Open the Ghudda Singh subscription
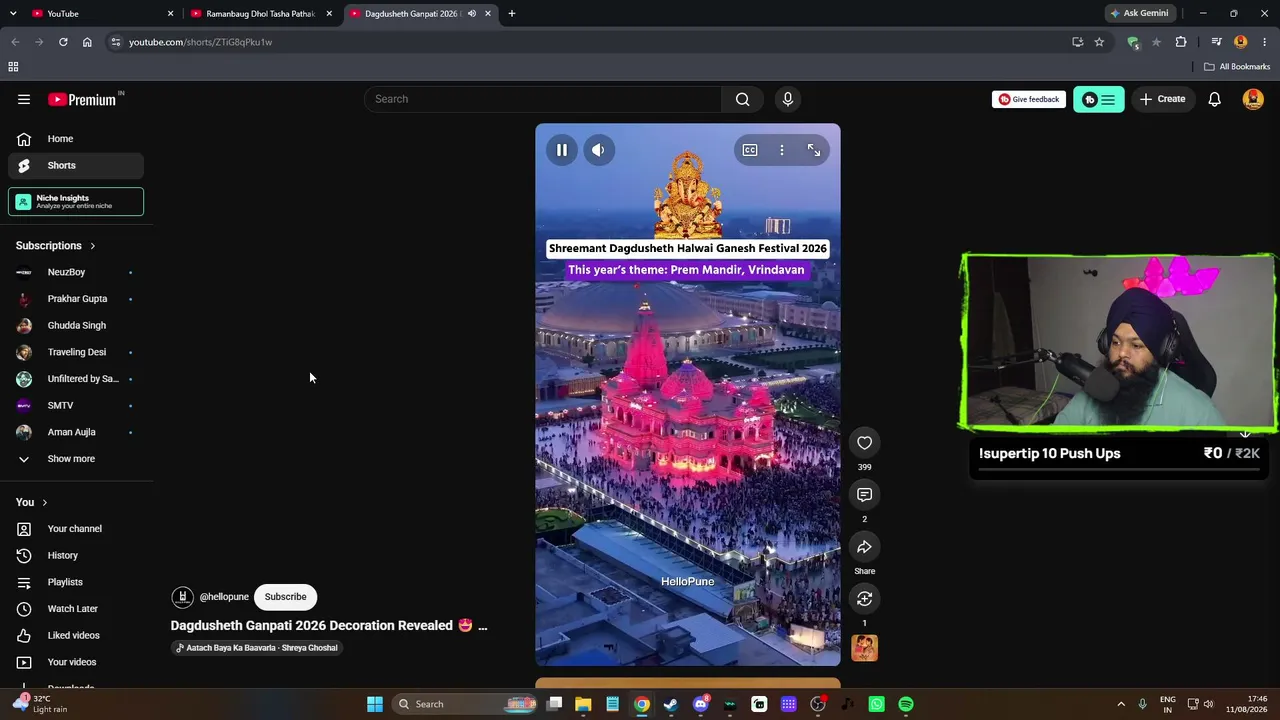This screenshot has height=720, width=1280. tap(76, 325)
